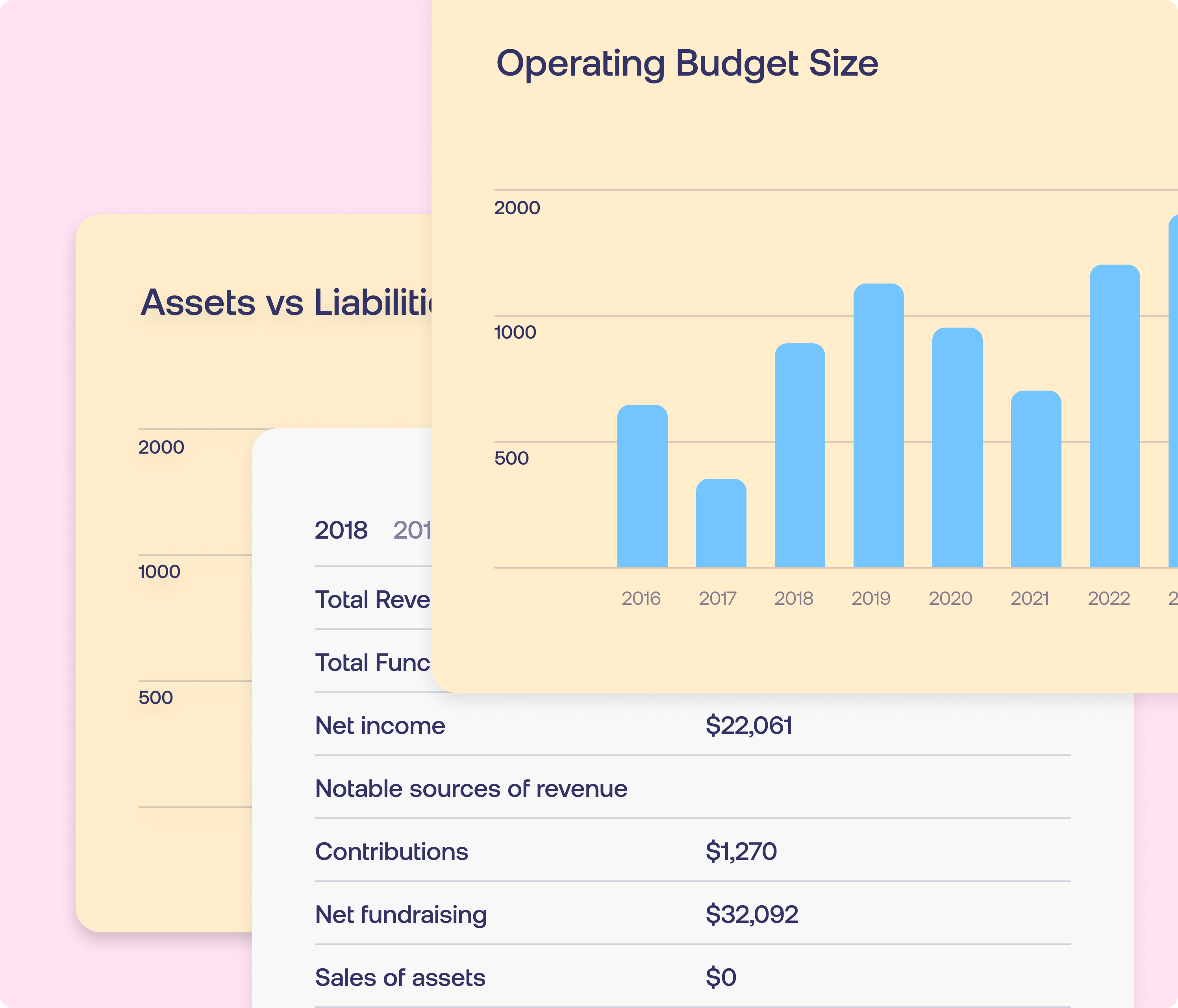Click the 2022 x-axis label
This screenshot has width=1178, height=1008.
pyautogui.click(x=1109, y=598)
